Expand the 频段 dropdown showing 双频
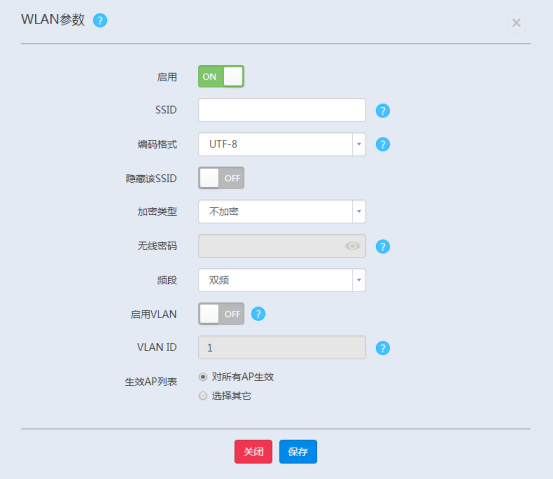Viewport: 553px width, 479px height. pos(282,280)
